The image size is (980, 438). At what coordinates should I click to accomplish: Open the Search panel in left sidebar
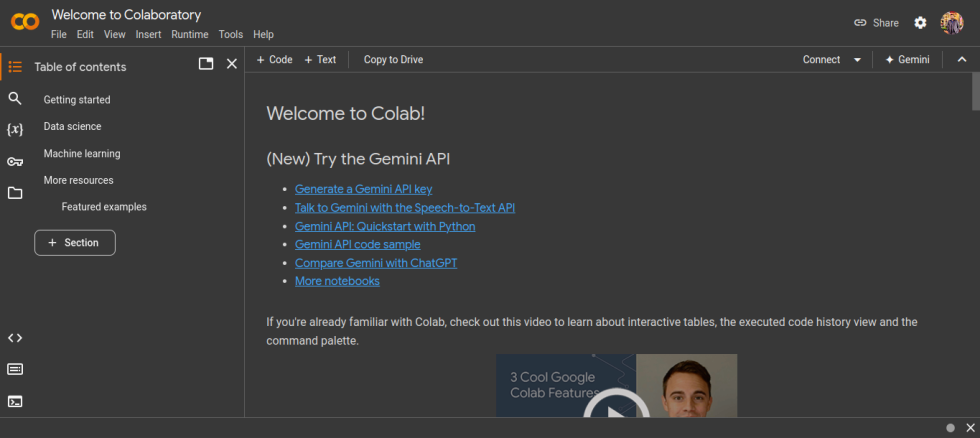click(x=15, y=98)
